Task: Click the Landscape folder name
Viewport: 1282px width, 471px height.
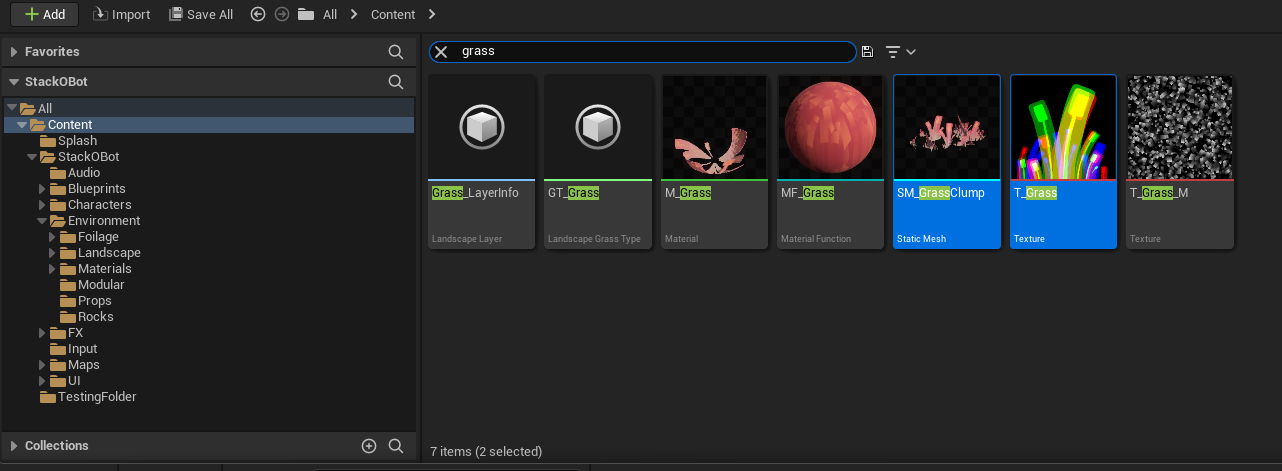Action: (109, 253)
